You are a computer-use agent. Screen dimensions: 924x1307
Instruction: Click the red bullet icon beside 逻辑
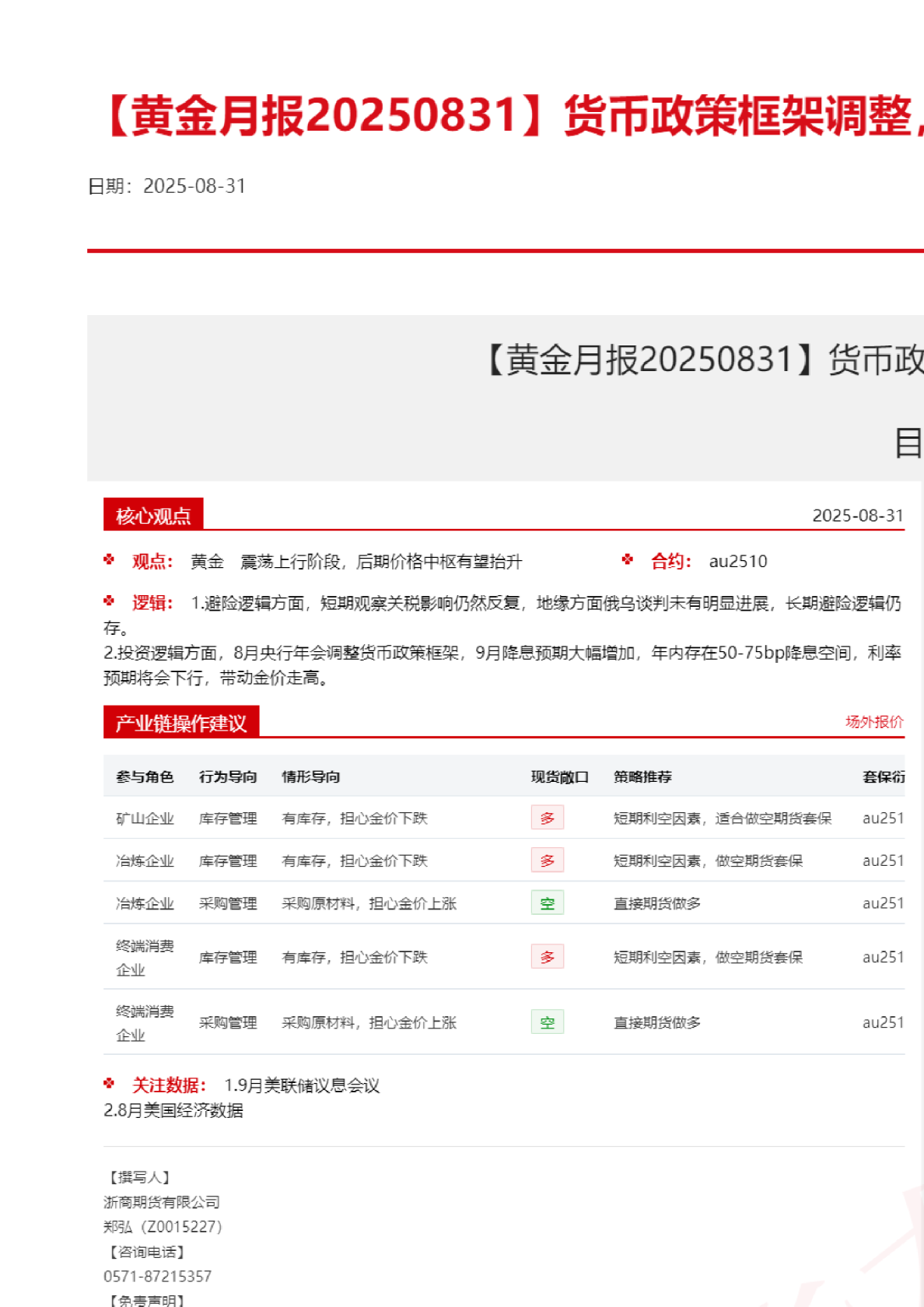coord(109,601)
